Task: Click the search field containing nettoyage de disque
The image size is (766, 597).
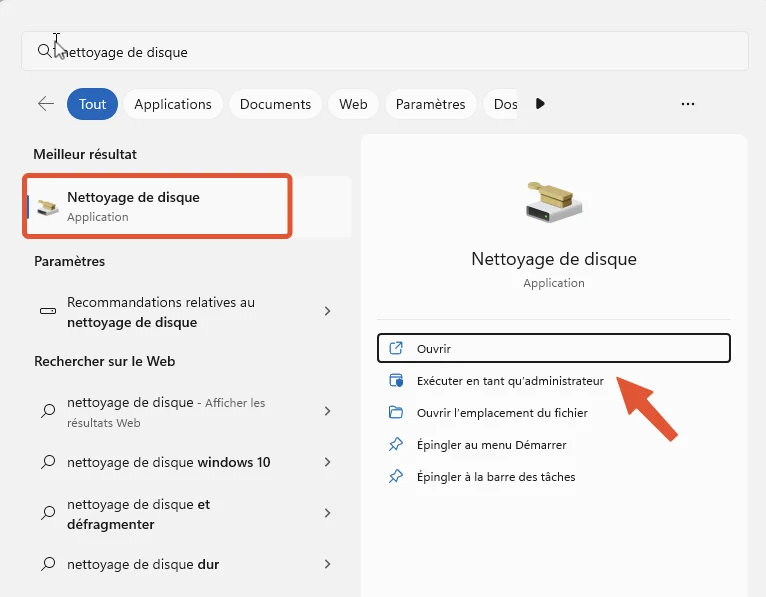Action: coord(385,51)
